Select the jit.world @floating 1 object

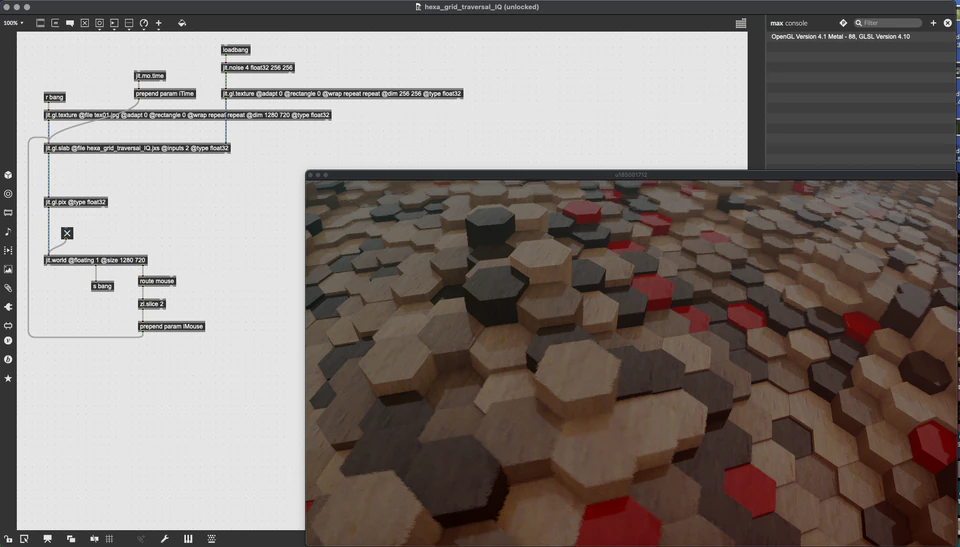96,260
